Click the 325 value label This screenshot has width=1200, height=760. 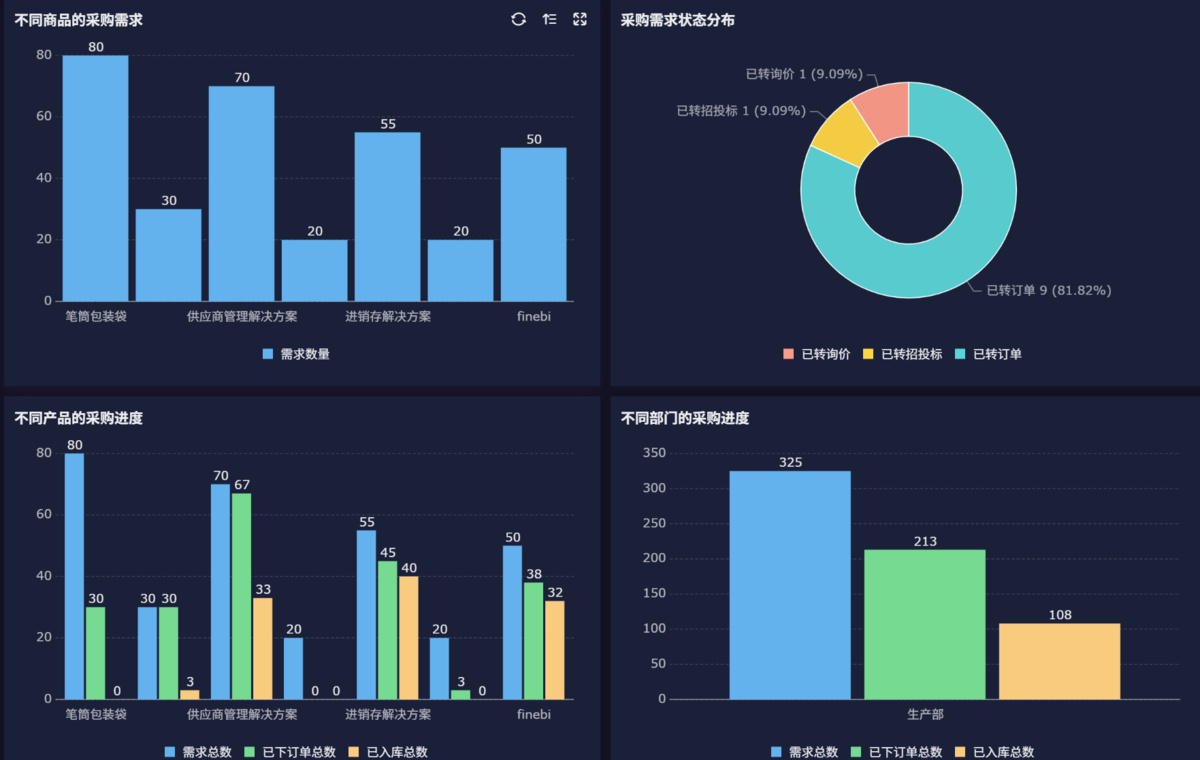pyautogui.click(x=790, y=462)
